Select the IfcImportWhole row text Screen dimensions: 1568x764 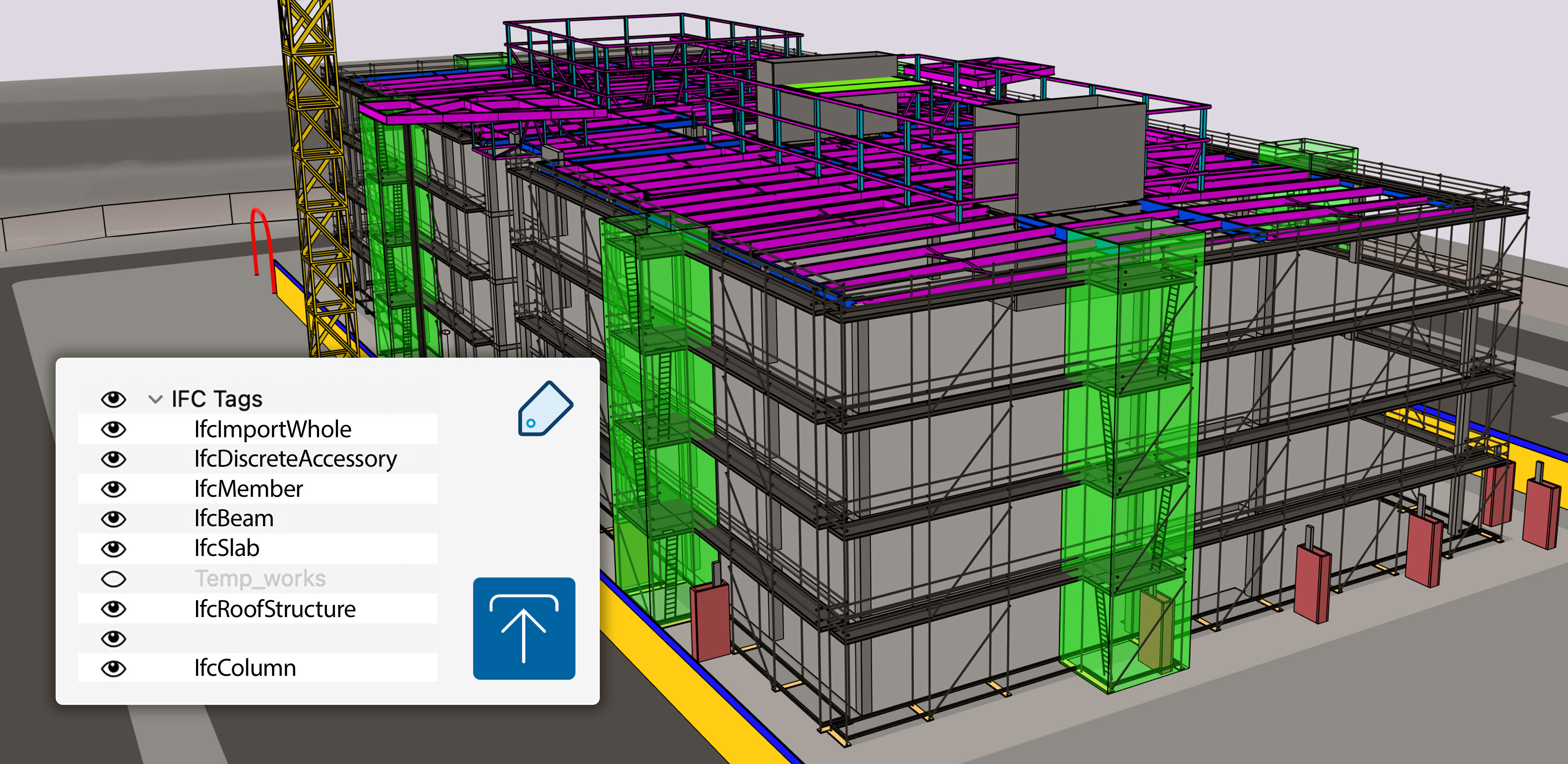click(x=273, y=429)
